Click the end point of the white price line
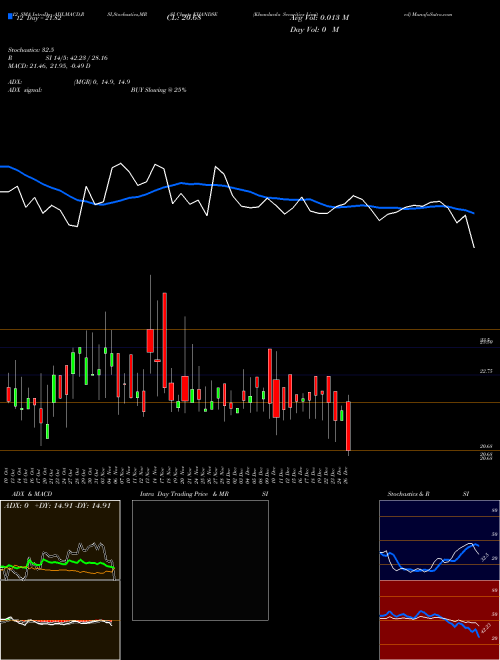500x660 pixels. 474,248
